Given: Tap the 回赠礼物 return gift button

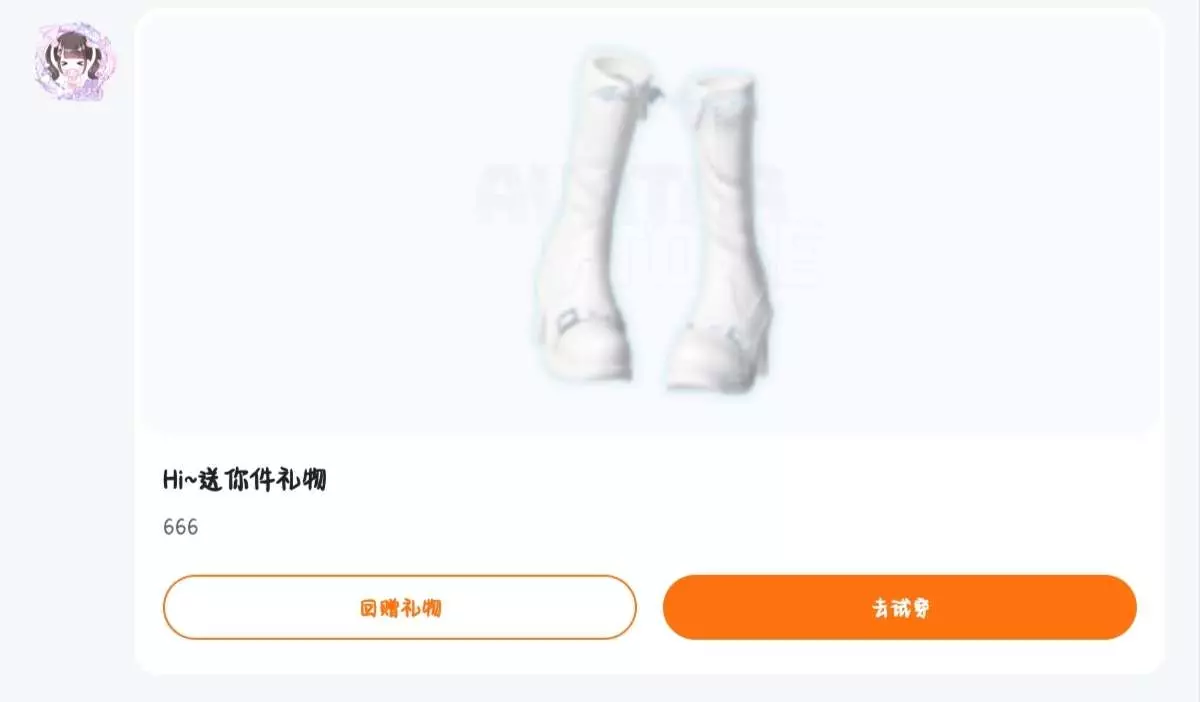Looking at the screenshot, I should click(x=400, y=607).
